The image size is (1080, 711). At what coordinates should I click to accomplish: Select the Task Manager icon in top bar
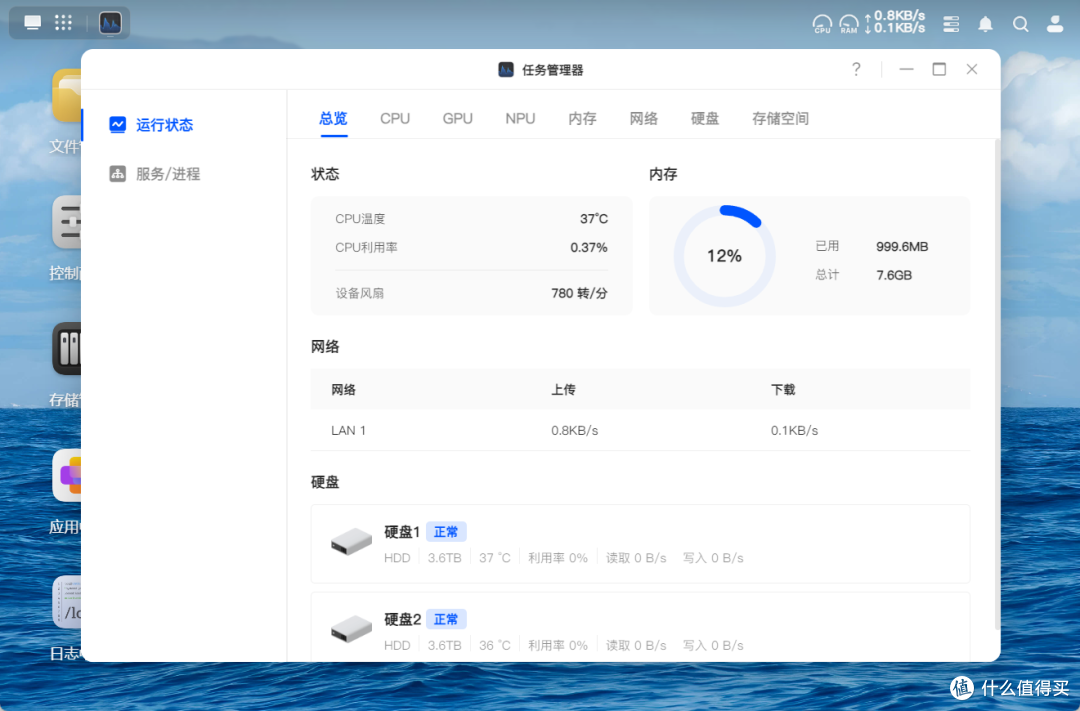tap(110, 23)
